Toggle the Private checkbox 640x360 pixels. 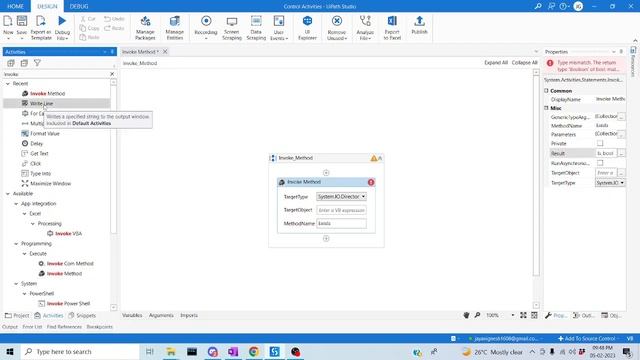(600, 143)
